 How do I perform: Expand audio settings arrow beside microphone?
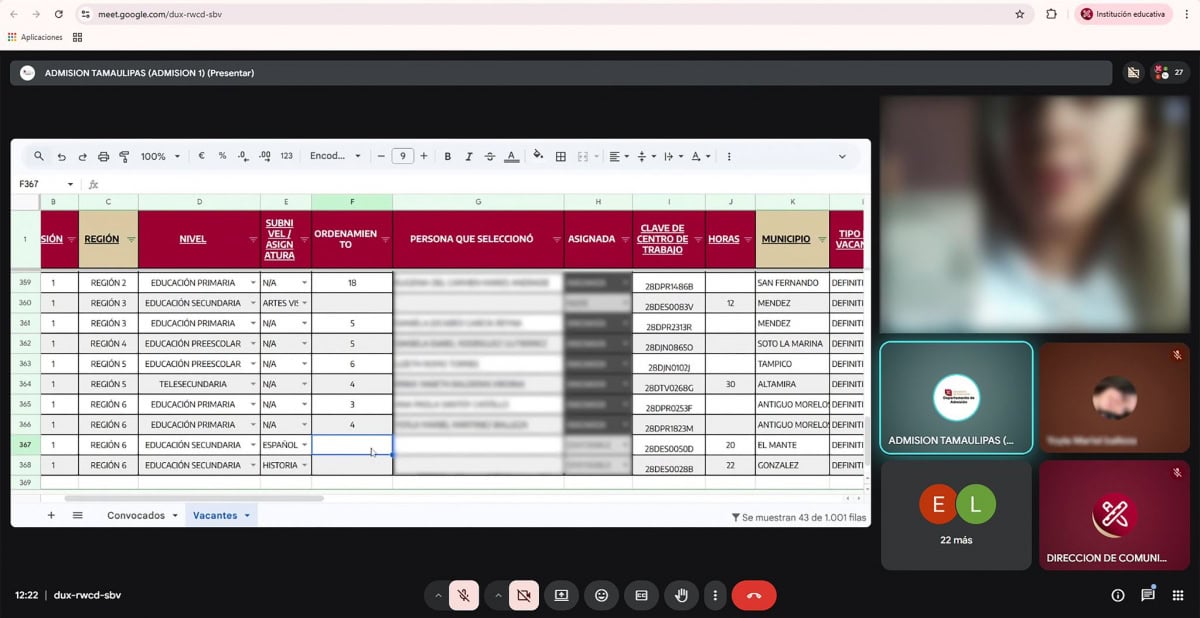coord(437,595)
